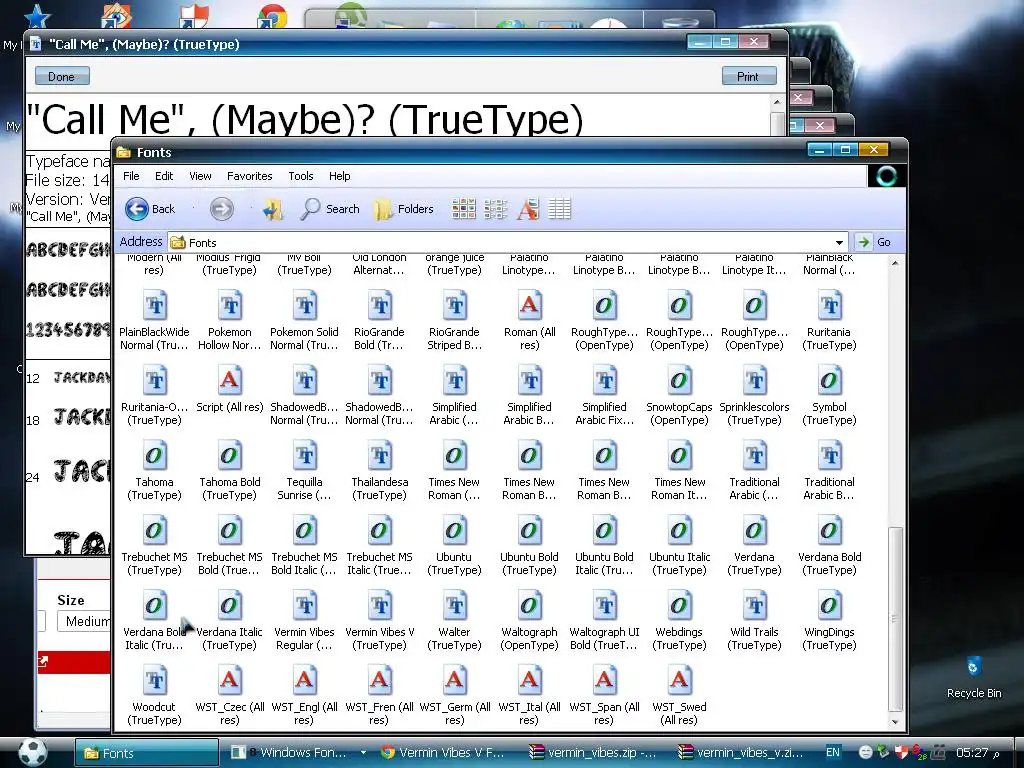Switch to vermin_vibes.zip taskbar button

[x=593, y=752]
